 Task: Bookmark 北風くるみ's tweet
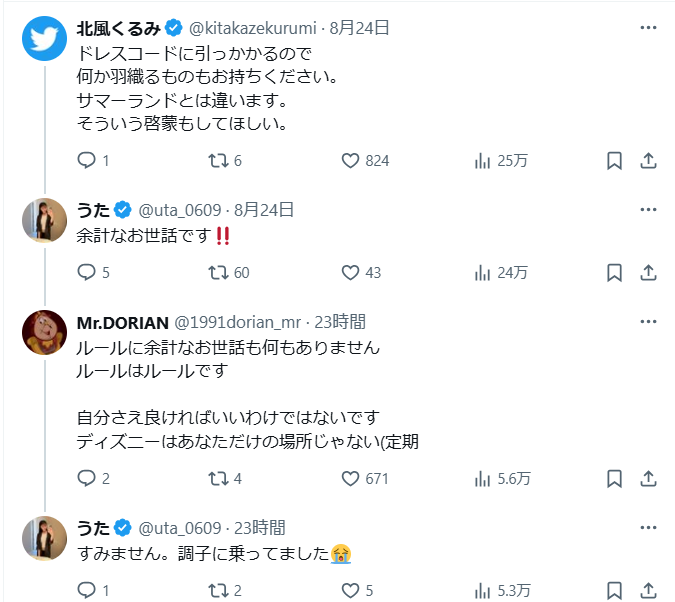(615, 160)
